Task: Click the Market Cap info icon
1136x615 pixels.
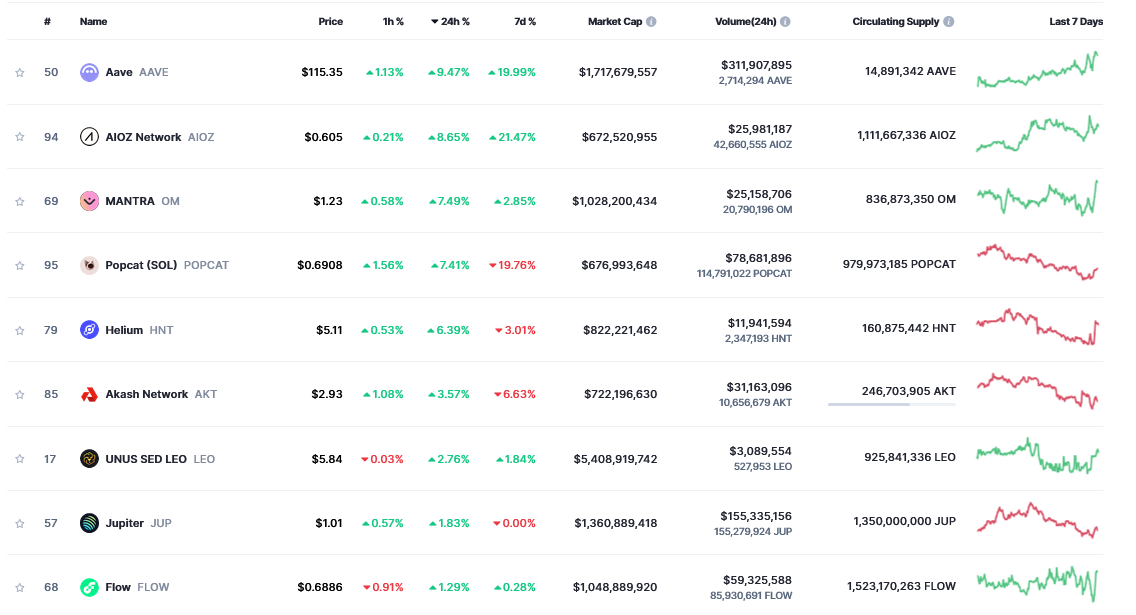Action: tap(651, 22)
